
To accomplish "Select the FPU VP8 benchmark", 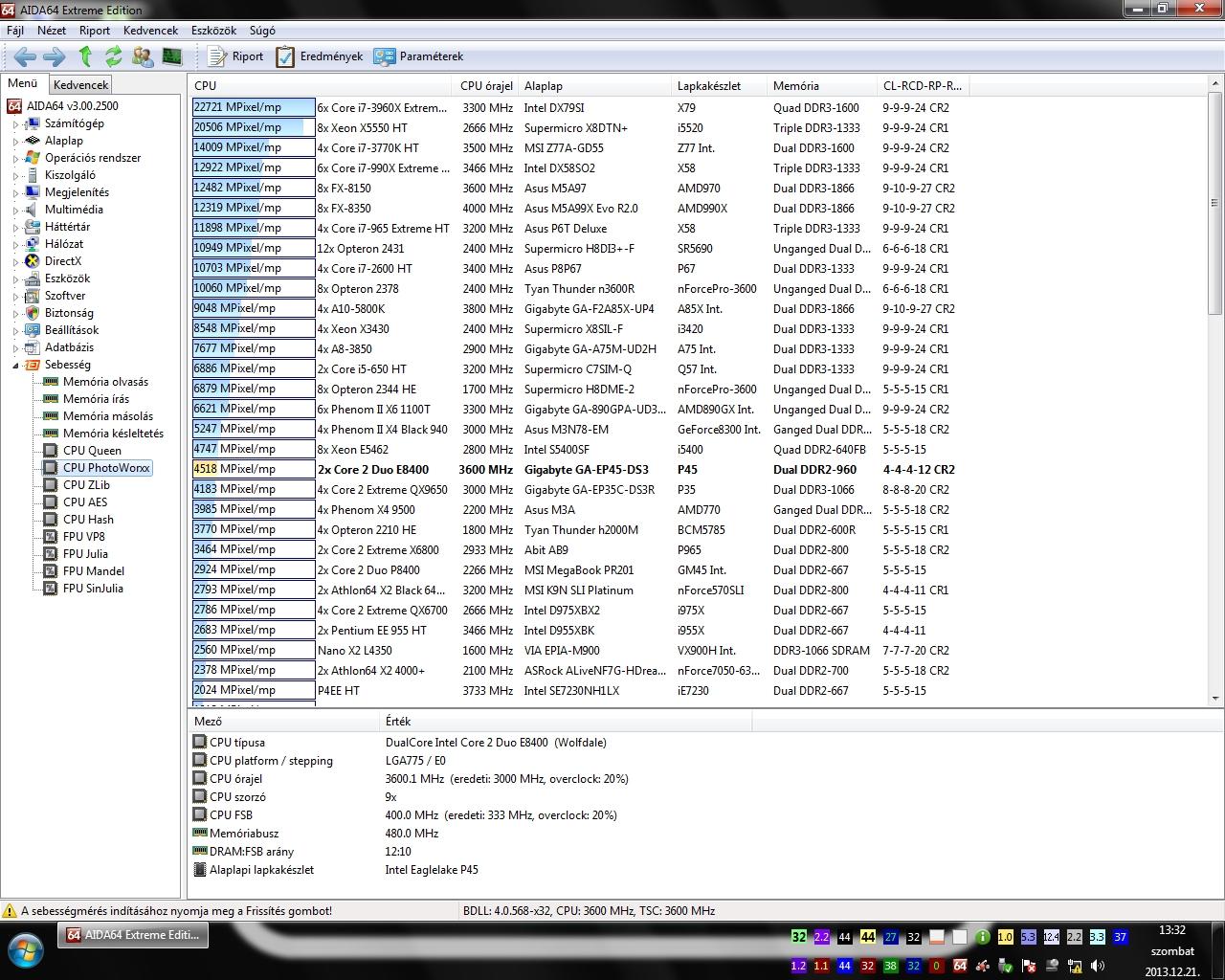I will [x=84, y=537].
